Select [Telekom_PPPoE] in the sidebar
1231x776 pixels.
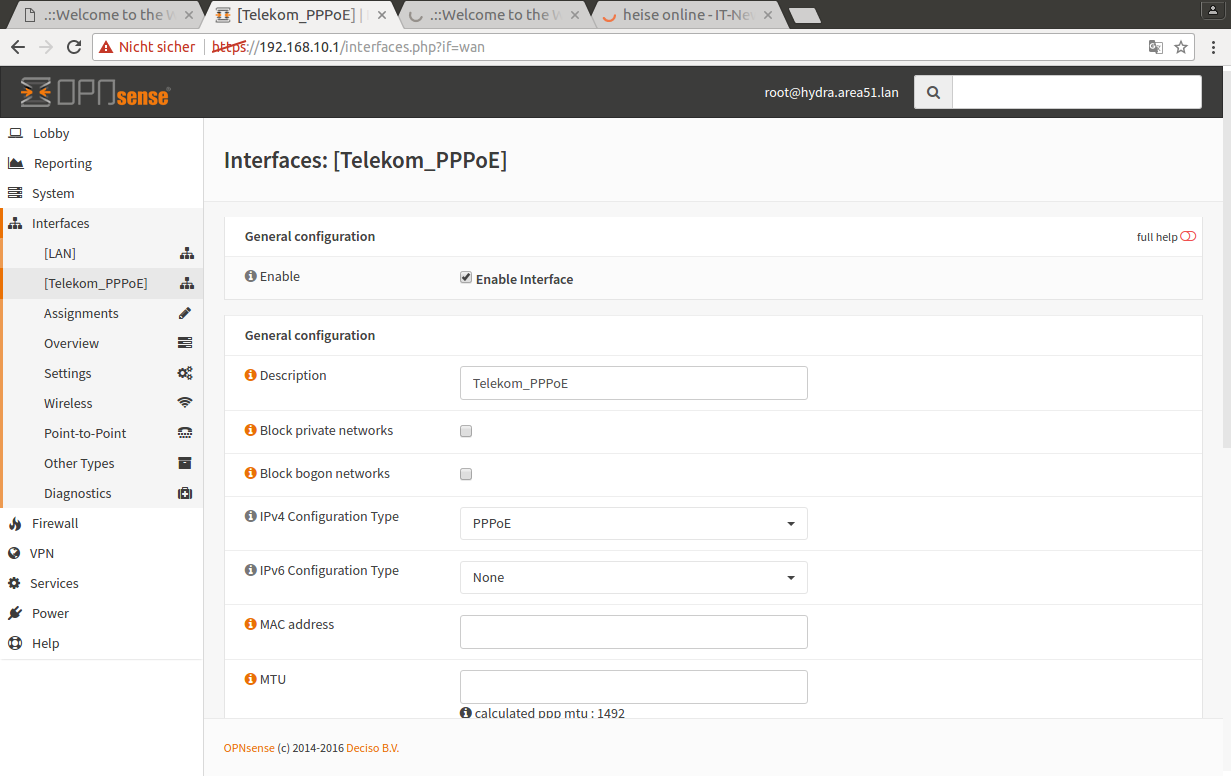[x=102, y=283]
